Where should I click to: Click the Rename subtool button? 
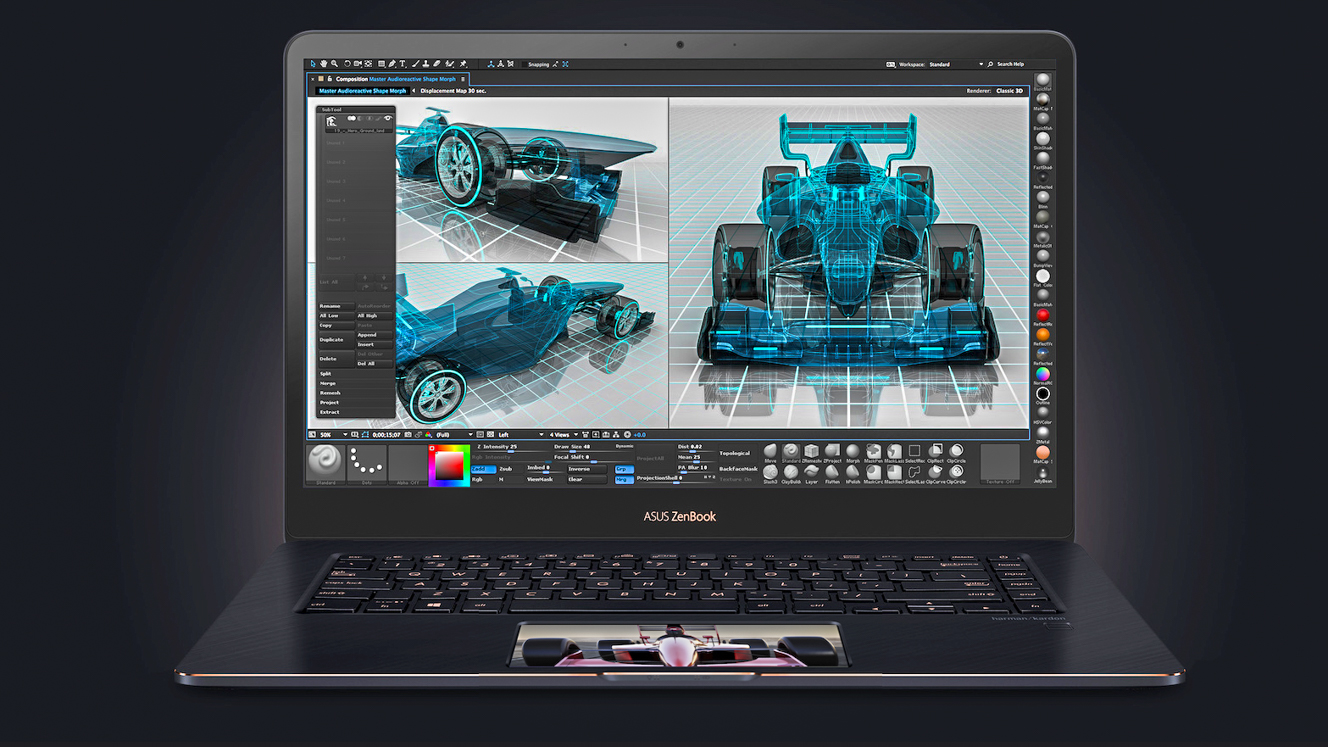pyautogui.click(x=335, y=306)
